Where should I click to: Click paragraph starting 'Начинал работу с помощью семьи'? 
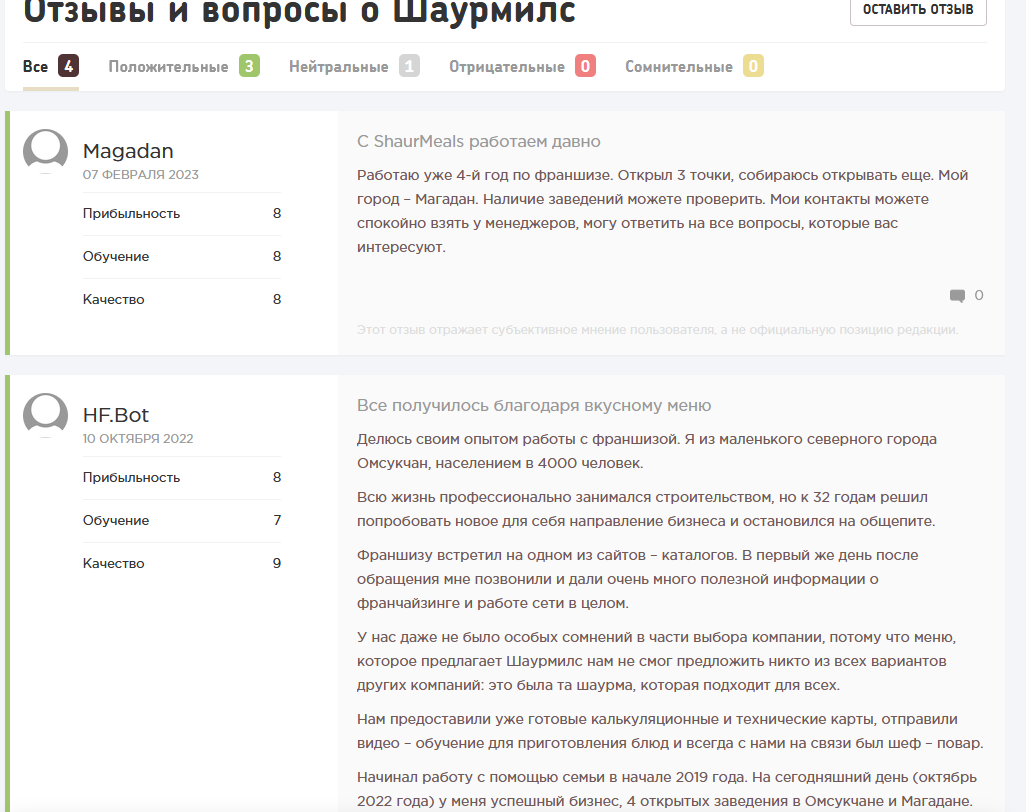(667, 789)
